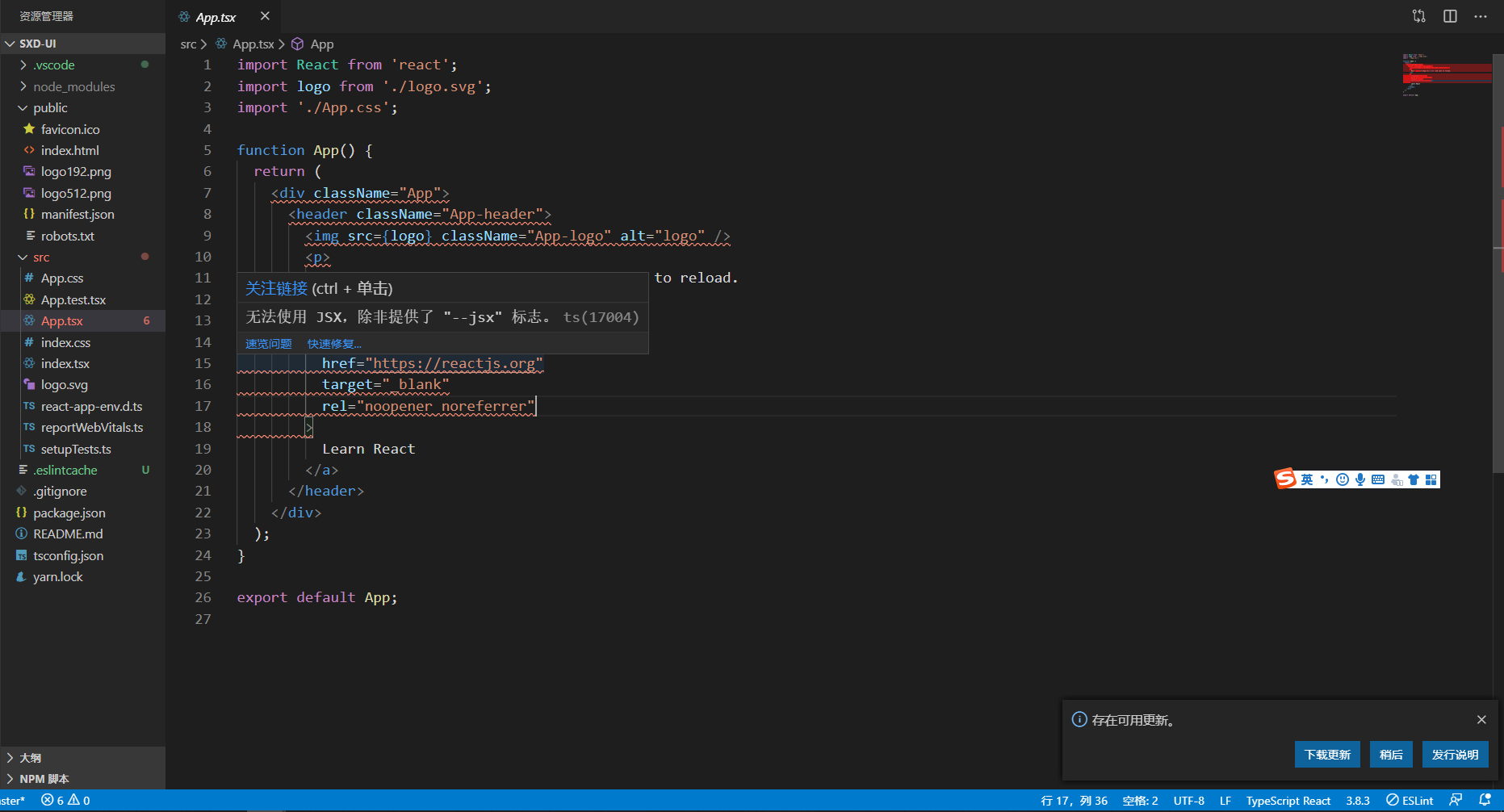Click 速览问题 link in hover tooltip
The image size is (1504, 812).
269,344
